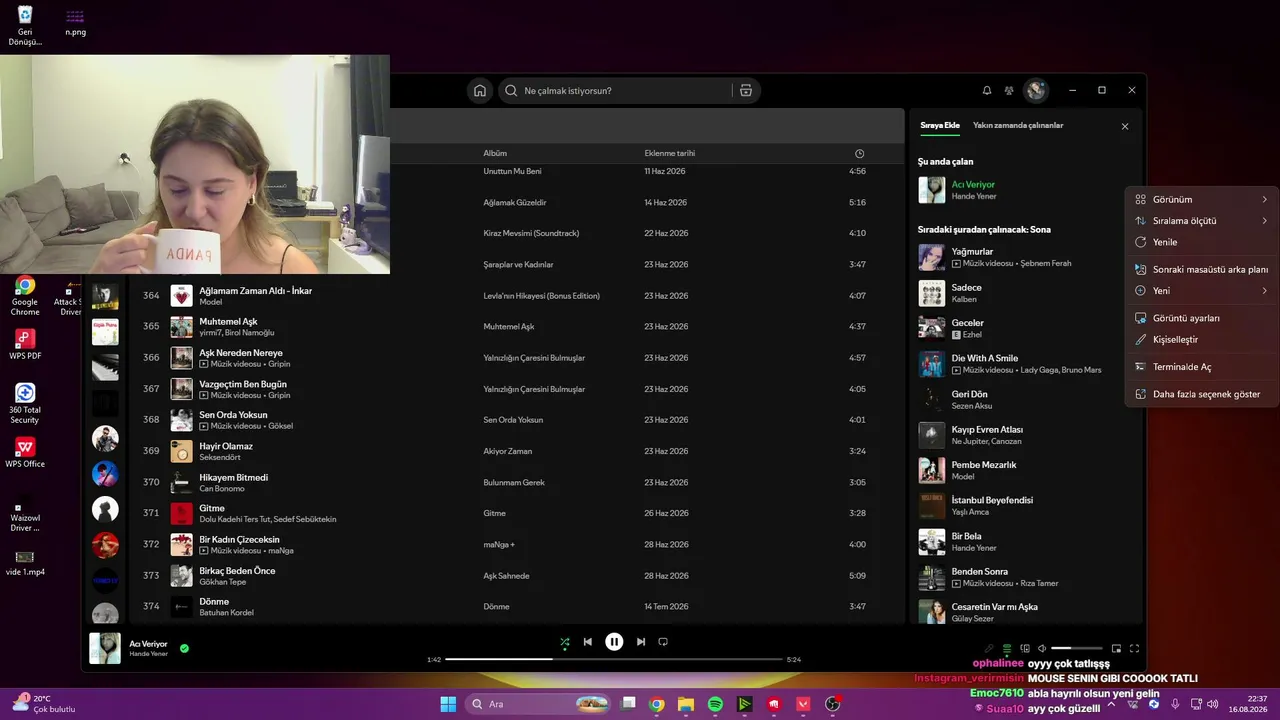Open Windows Start menu
Screen dimensions: 1280x720
(448, 704)
